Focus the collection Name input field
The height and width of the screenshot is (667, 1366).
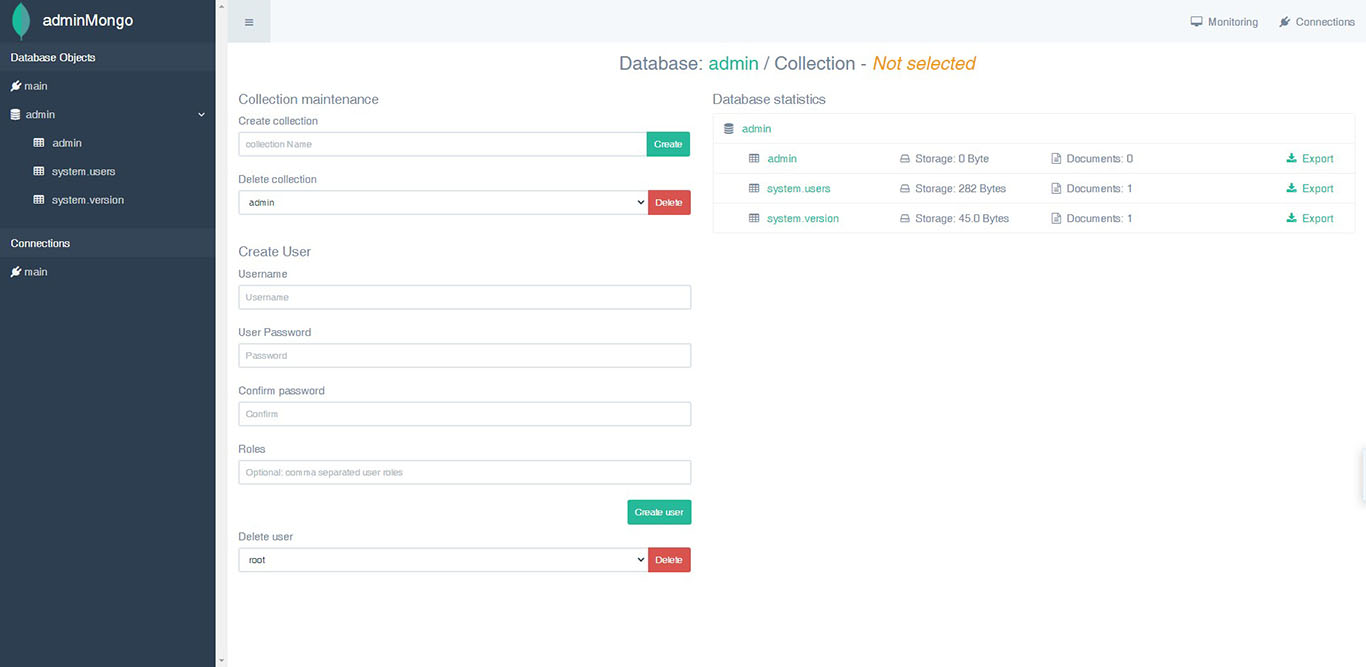coord(442,144)
